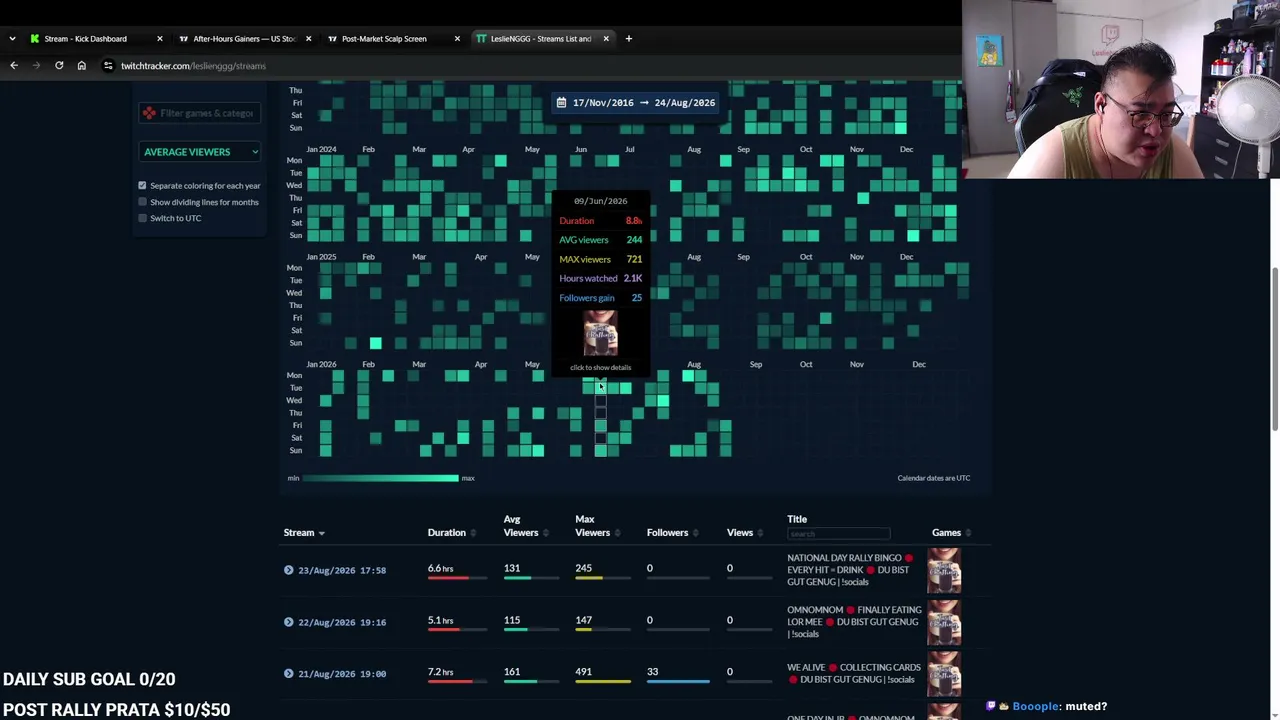Enable Show dividing lines for months

[x=142, y=202]
